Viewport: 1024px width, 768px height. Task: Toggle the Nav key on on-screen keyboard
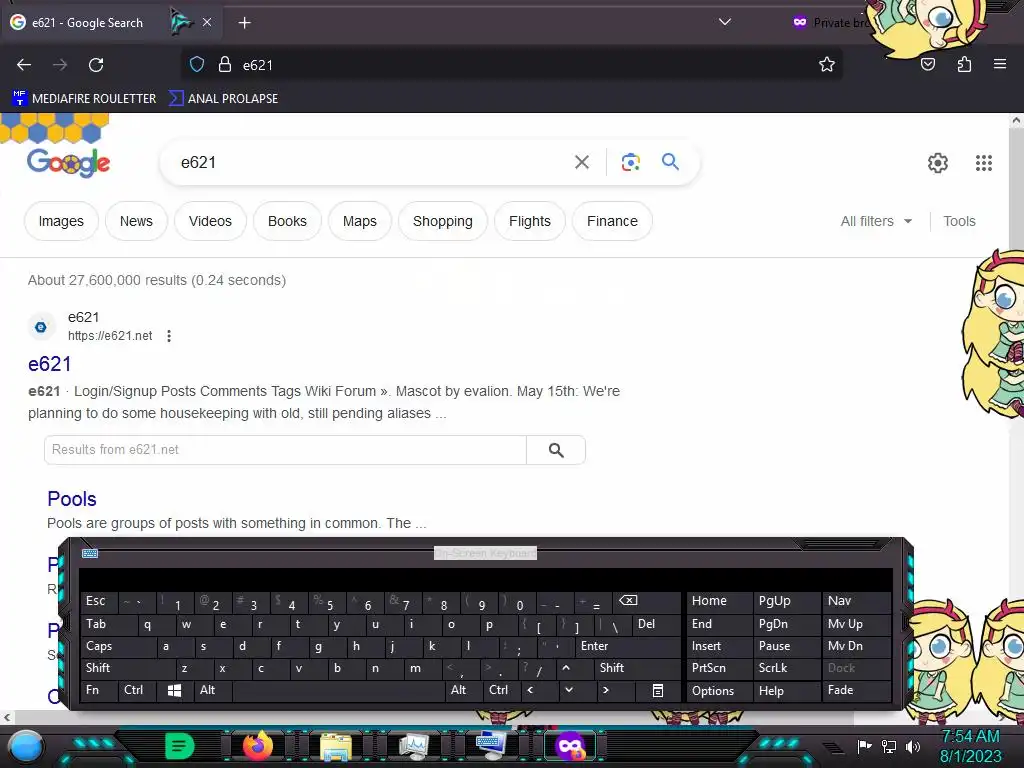(856, 601)
